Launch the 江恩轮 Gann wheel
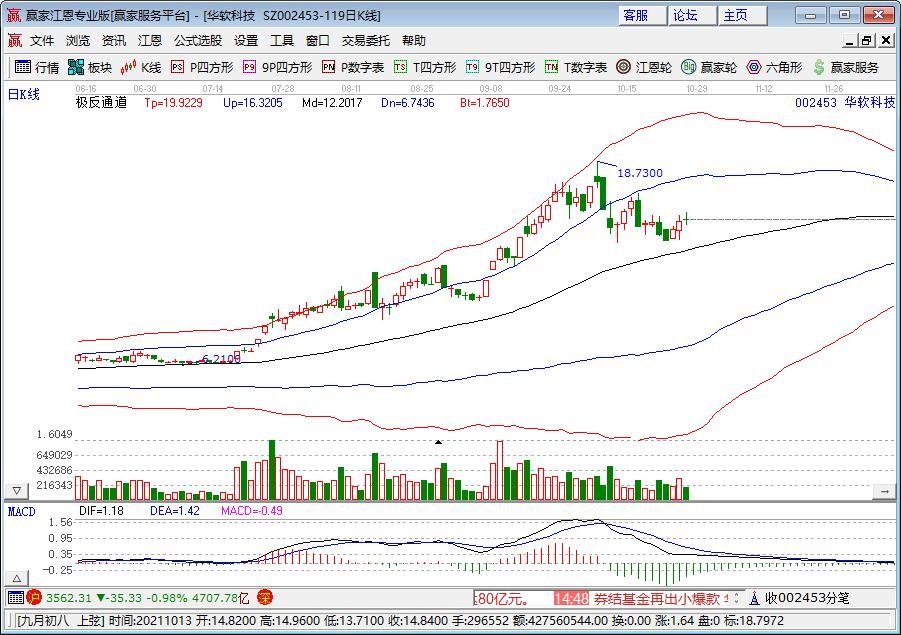 tap(645, 68)
